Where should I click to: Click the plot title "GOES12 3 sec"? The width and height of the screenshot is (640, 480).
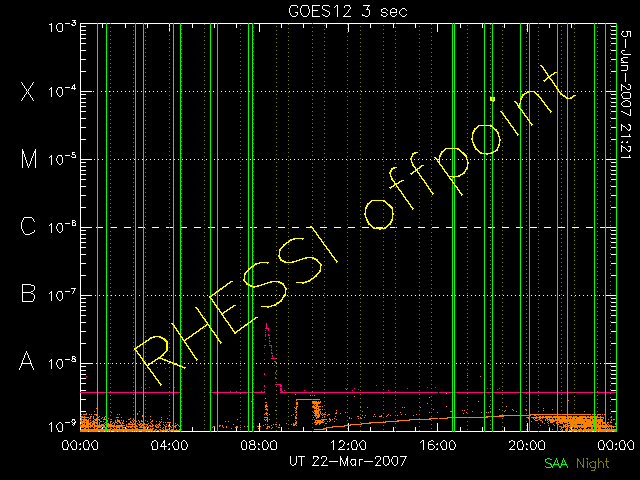(348, 11)
